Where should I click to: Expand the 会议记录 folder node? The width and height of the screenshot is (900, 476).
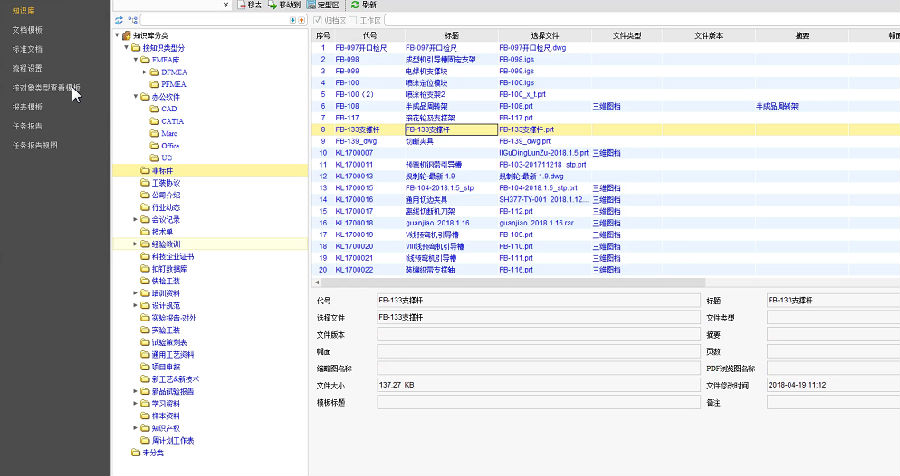[x=135, y=219]
